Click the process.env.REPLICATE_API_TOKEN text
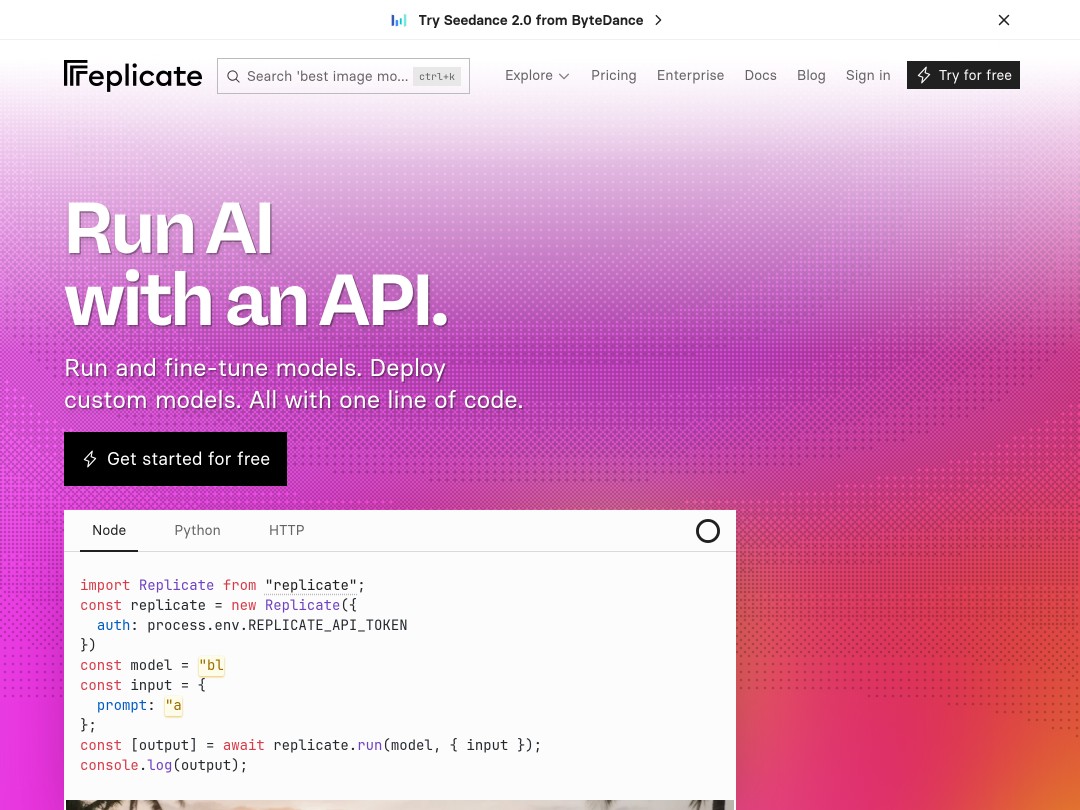This screenshot has height=810, width=1080. (x=277, y=625)
